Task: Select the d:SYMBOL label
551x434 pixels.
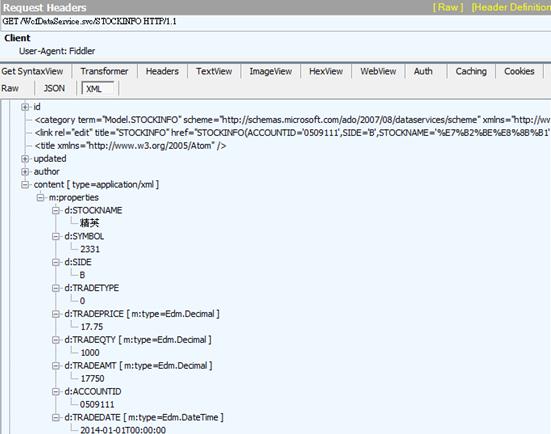Action: (x=84, y=237)
